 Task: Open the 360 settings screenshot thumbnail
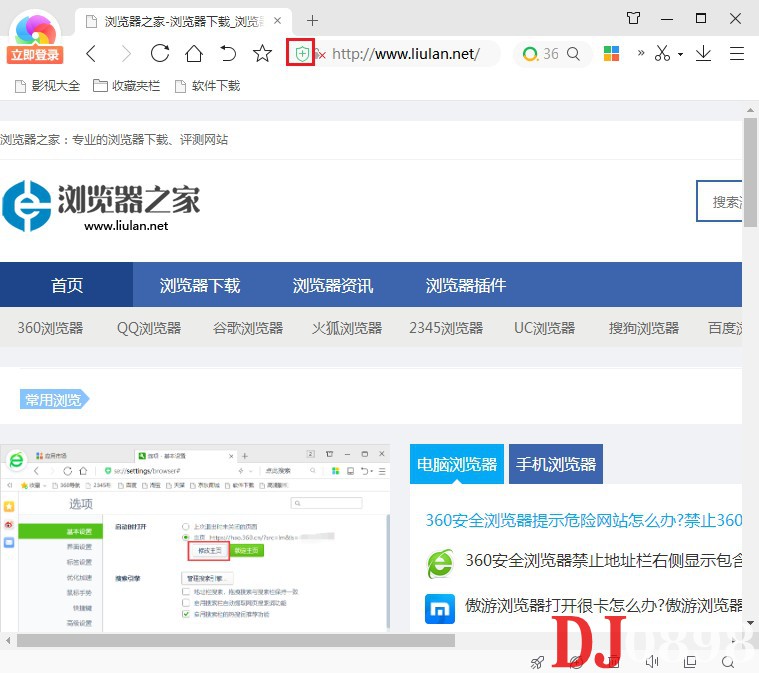click(196, 537)
